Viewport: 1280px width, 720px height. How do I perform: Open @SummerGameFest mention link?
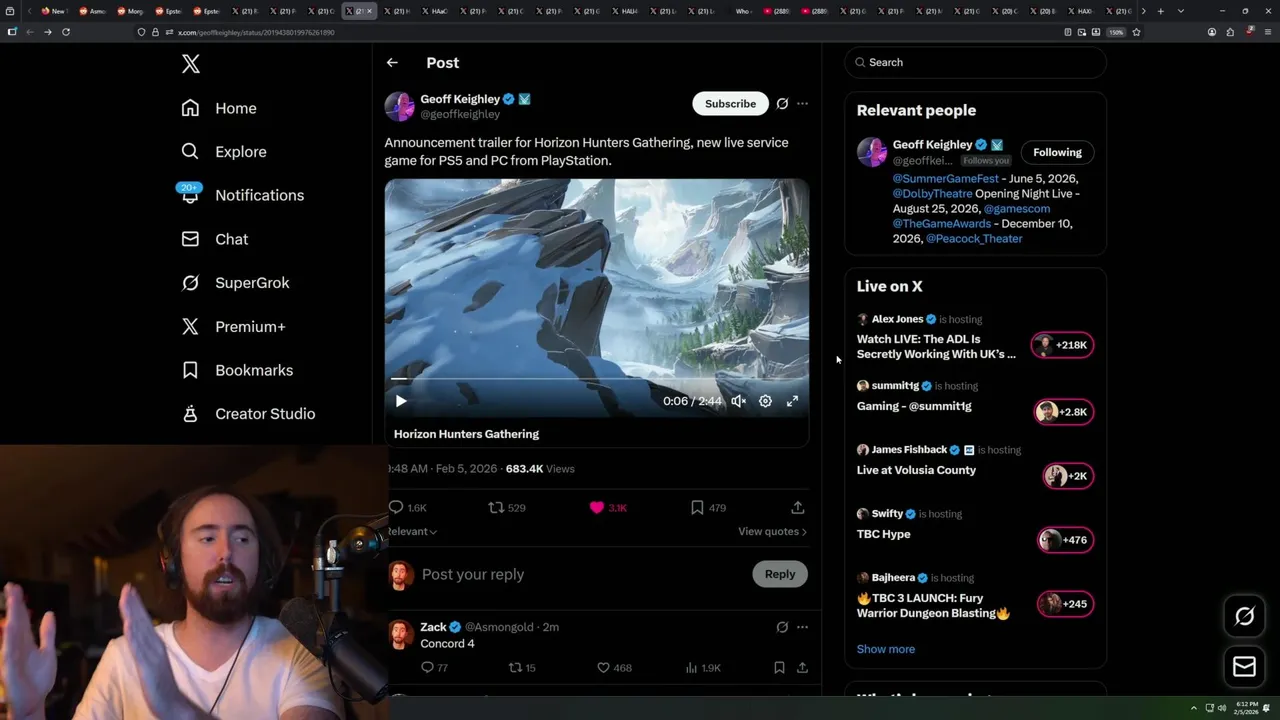[x=946, y=179]
